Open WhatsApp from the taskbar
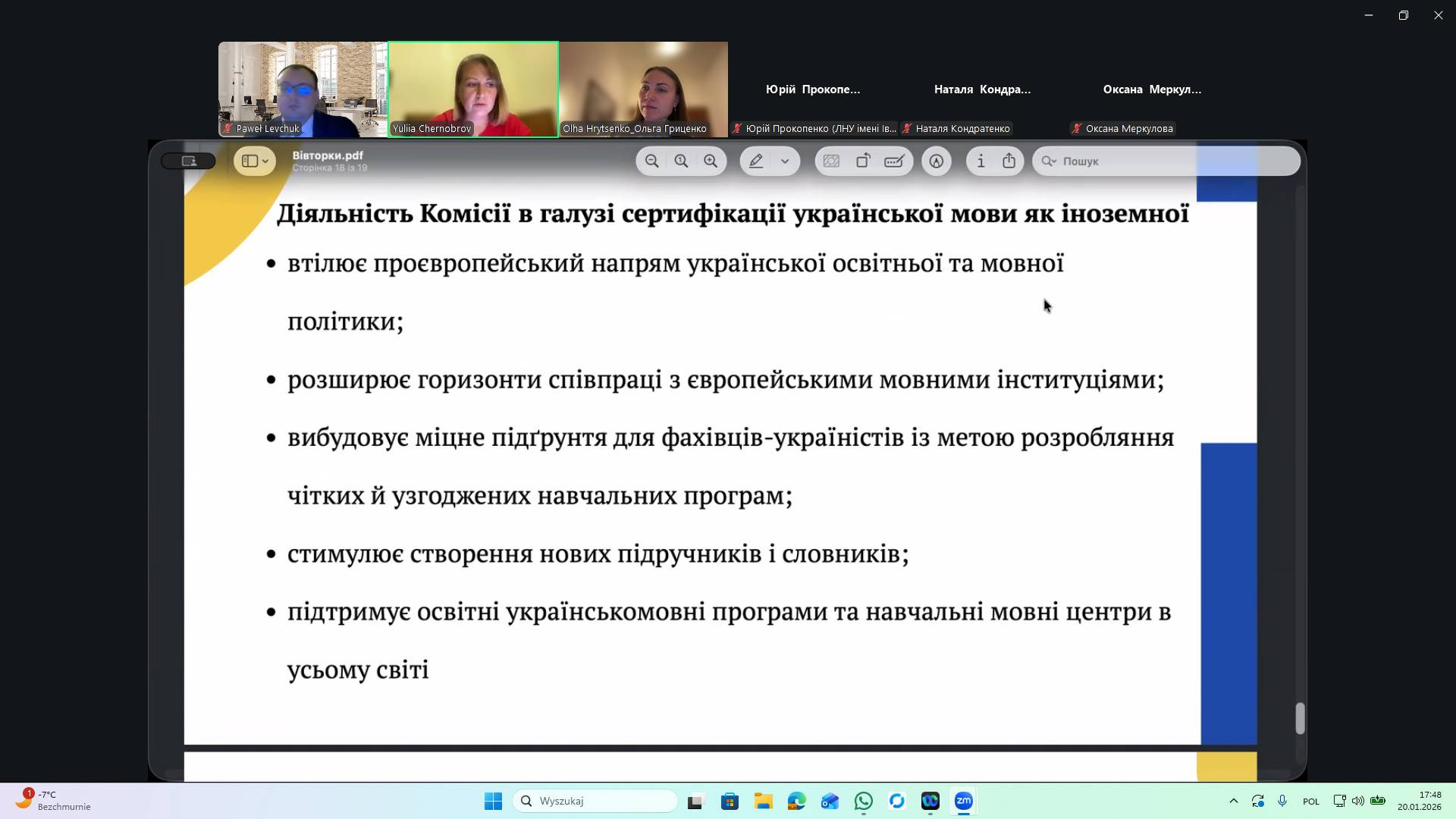This screenshot has width=1456, height=819. [x=863, y=801]
